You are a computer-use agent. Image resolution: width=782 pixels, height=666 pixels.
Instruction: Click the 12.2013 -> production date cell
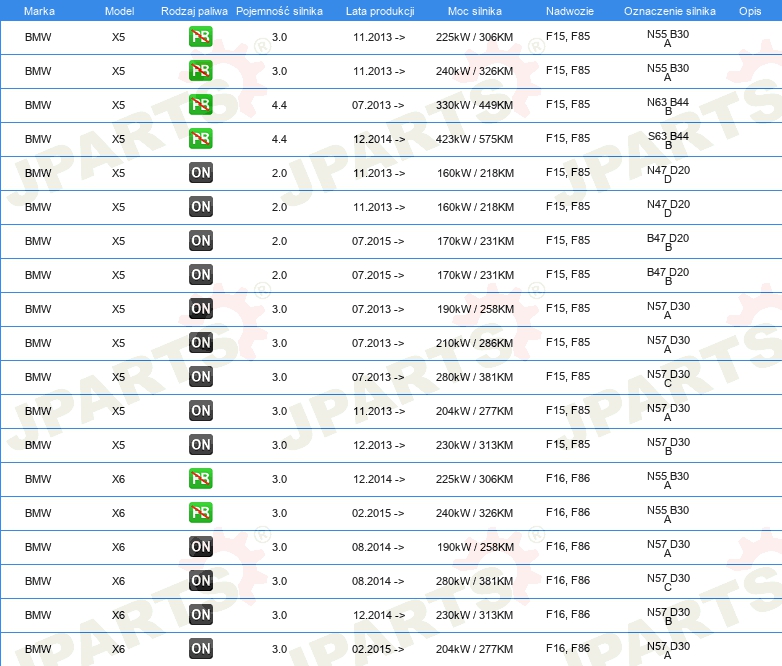pyautogui.click(x=379, y=445)
